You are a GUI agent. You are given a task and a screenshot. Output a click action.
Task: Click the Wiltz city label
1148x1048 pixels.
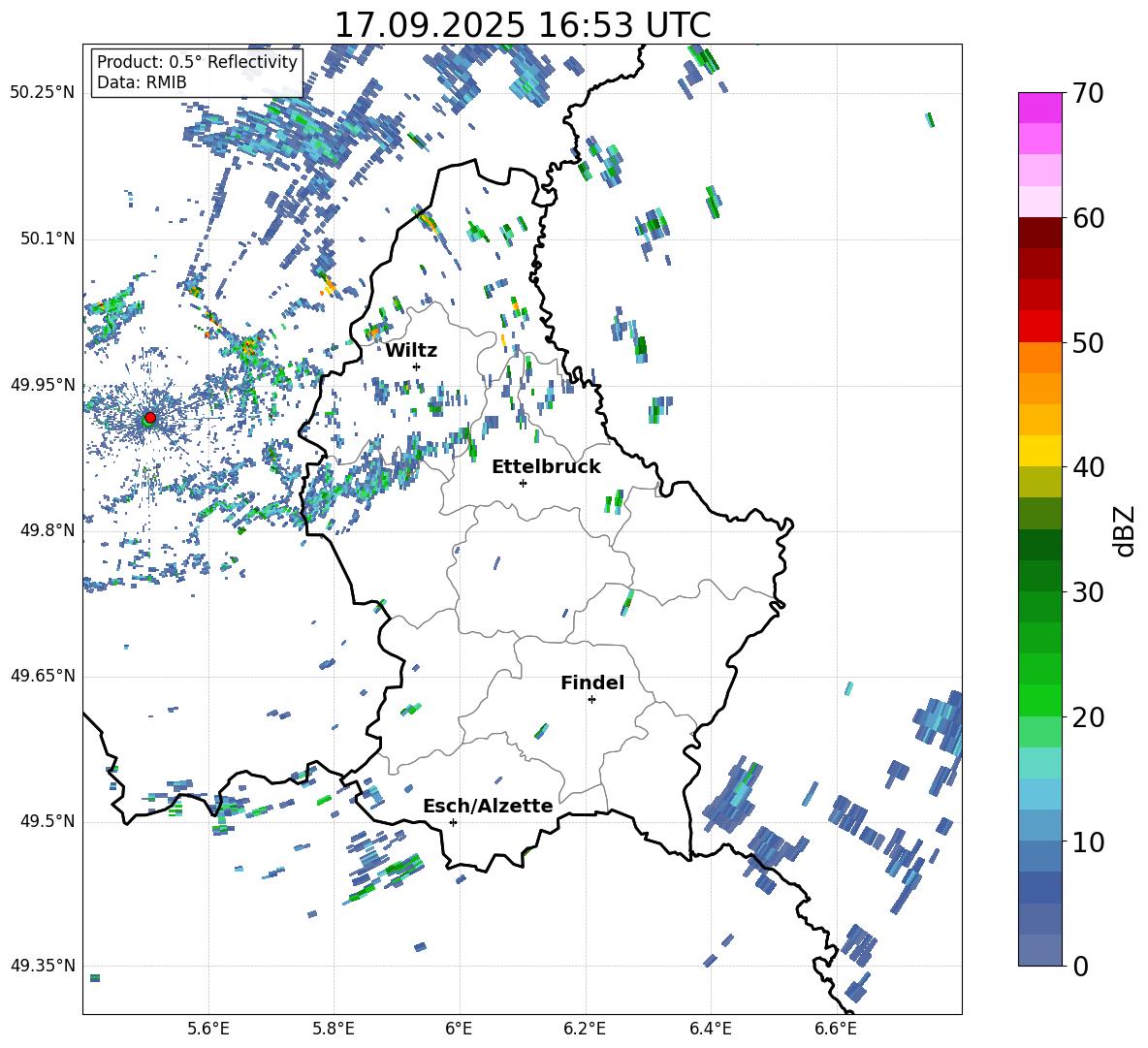point(411,351)
